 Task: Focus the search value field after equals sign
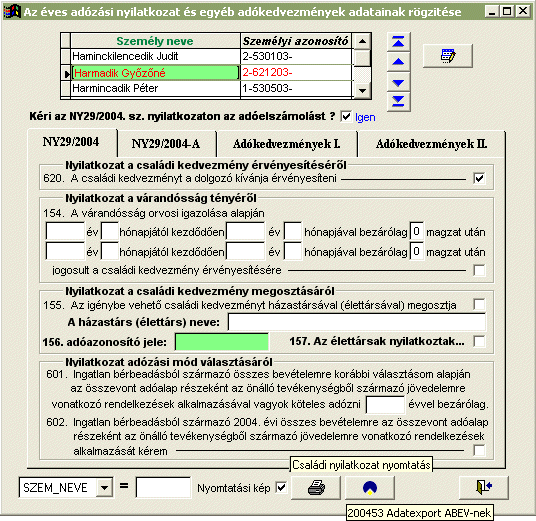pyautogui.click(x=163, y=487)
